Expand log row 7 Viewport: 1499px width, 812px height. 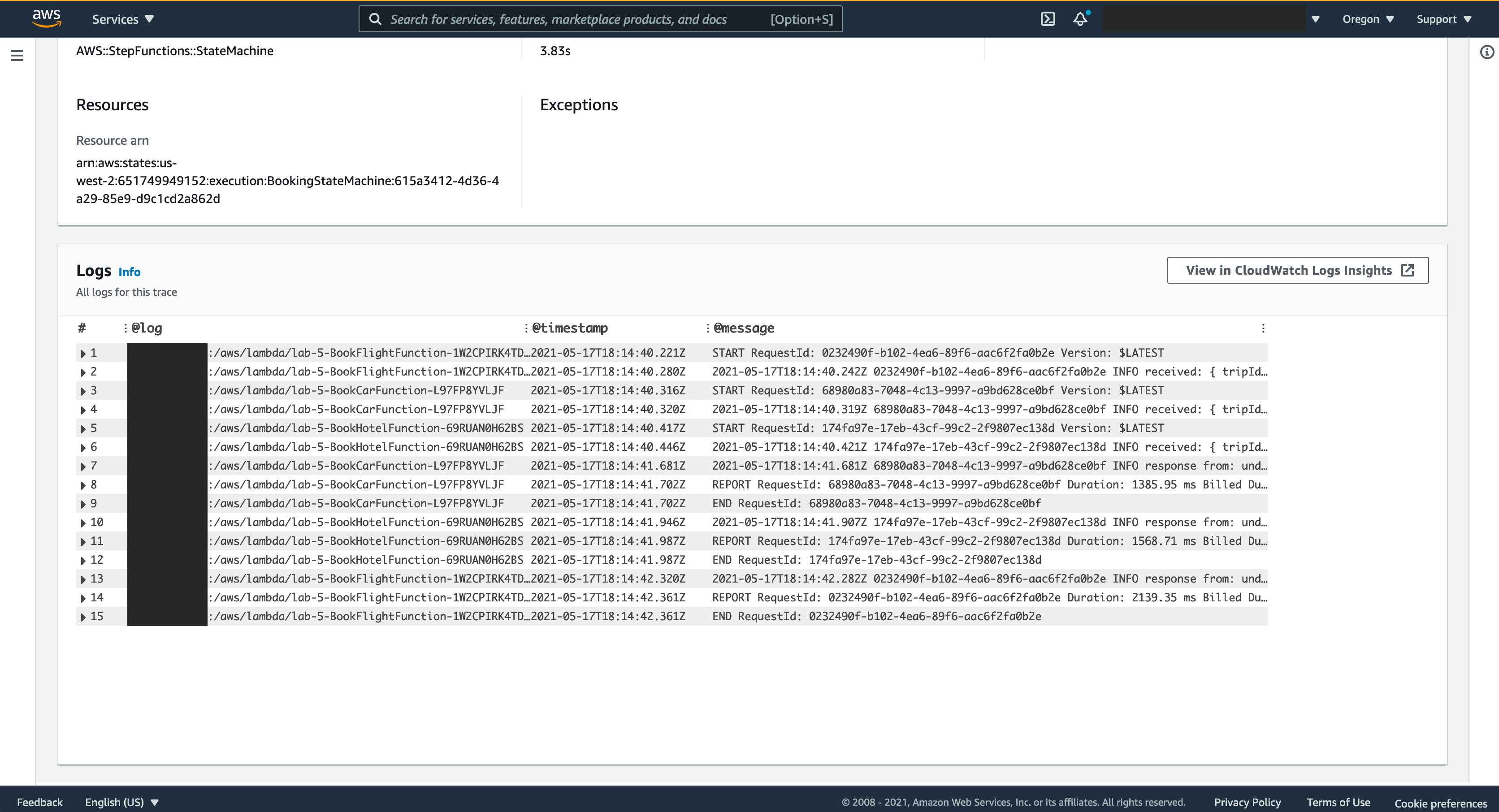point(83,466)
